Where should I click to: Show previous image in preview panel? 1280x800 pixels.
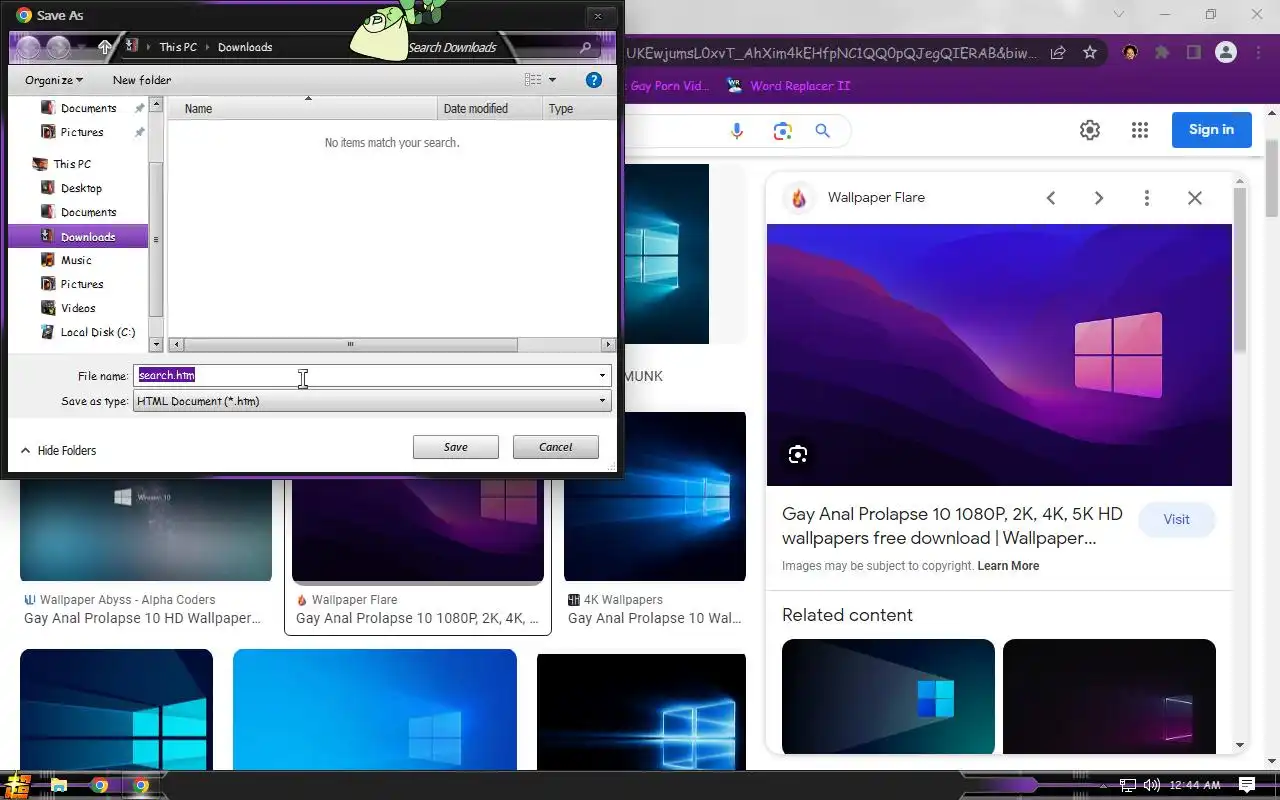(1051, 198)
